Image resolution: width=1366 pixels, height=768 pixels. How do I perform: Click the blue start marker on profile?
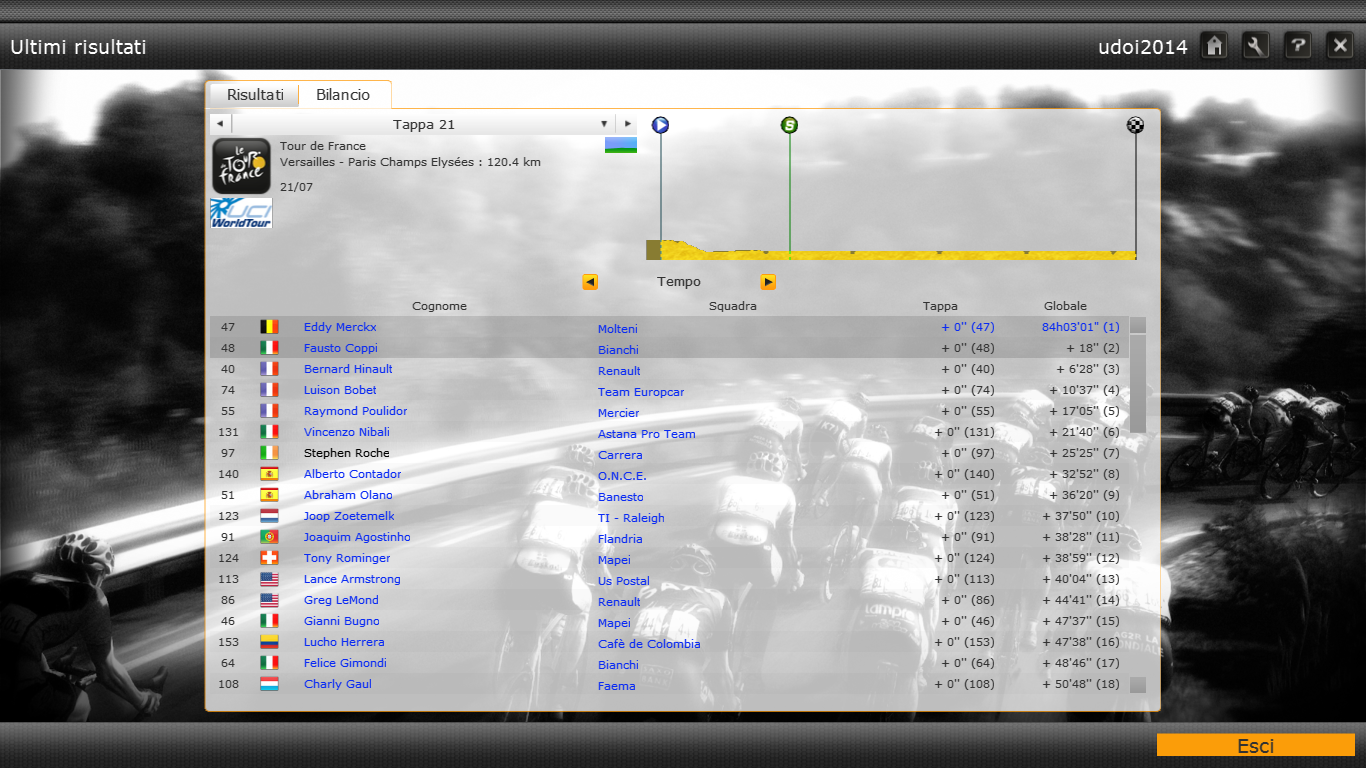pyautogui.click(x=660, y=125)
